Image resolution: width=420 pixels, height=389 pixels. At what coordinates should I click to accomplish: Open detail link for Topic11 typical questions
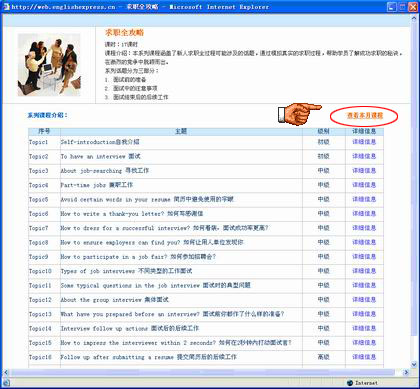click(x=364, y=285)
